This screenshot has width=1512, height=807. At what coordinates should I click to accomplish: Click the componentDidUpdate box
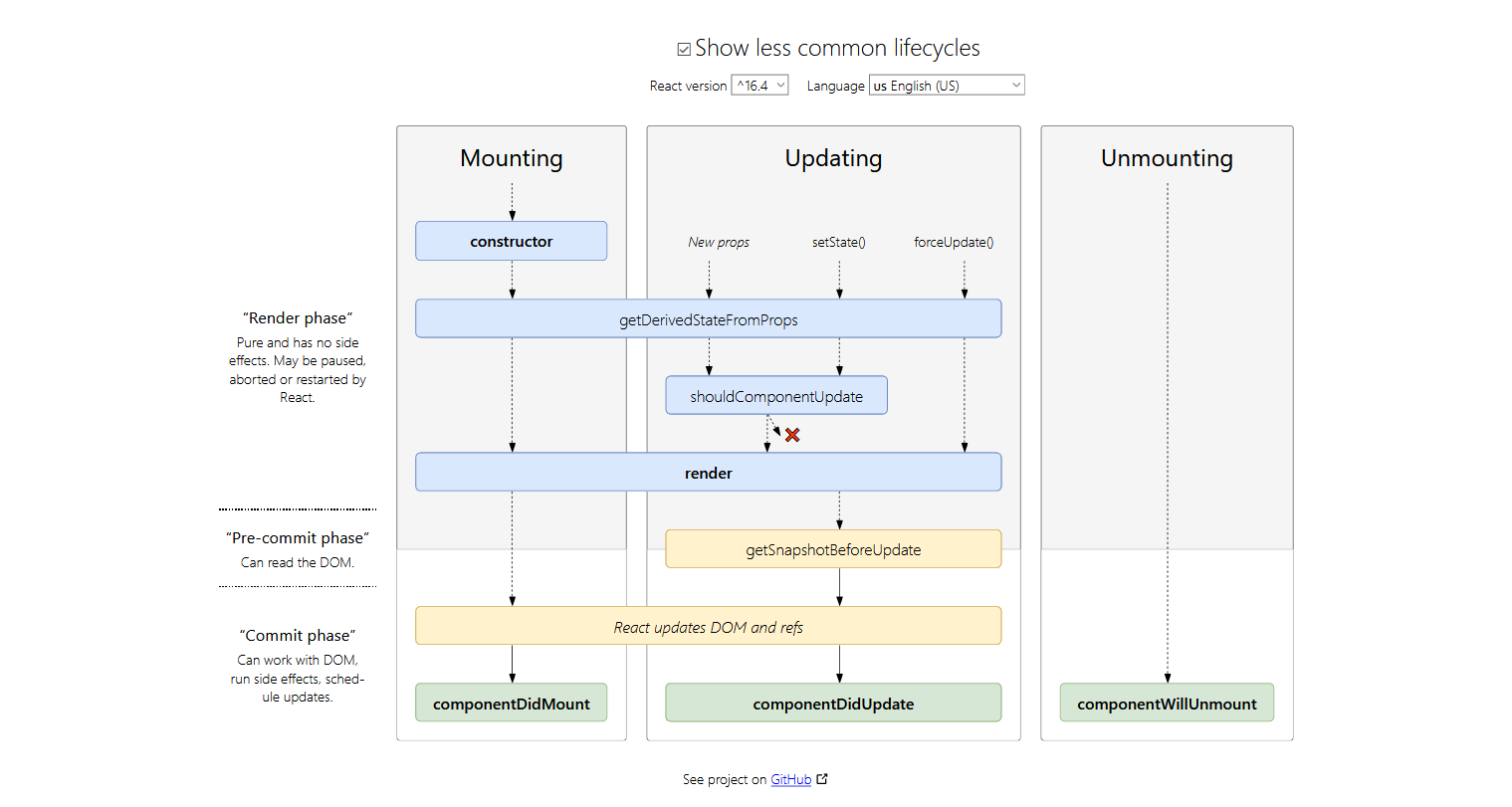833,703
